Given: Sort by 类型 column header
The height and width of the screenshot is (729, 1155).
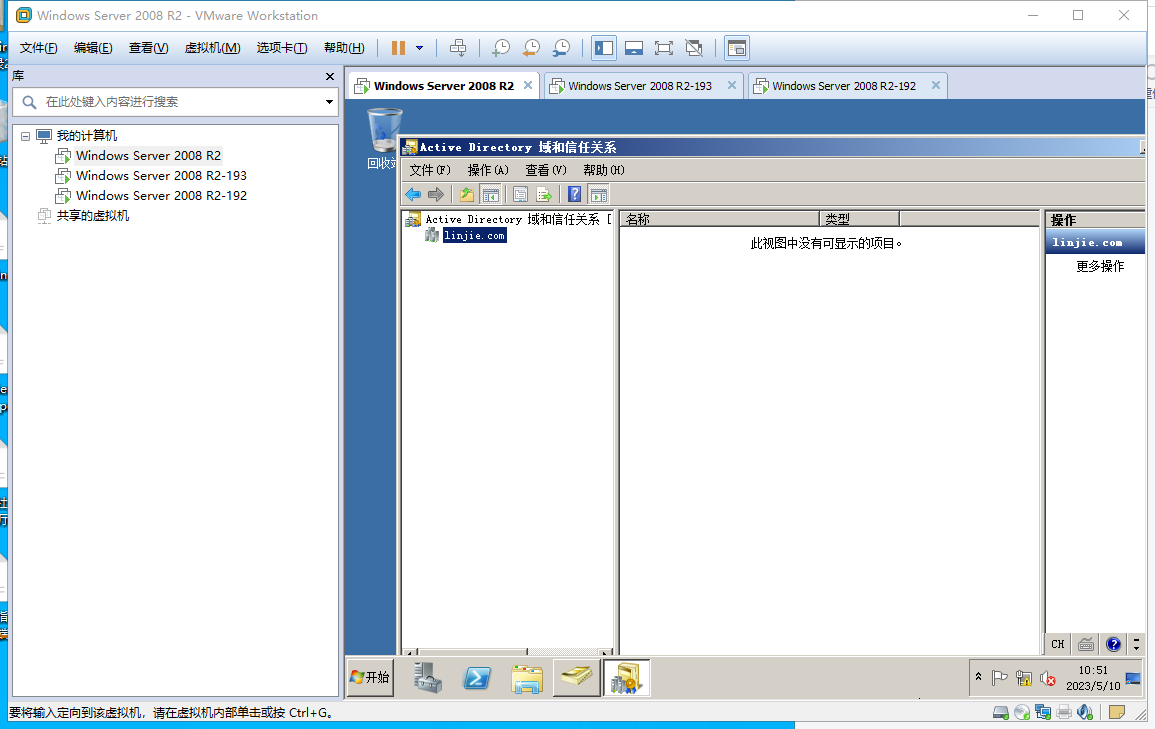Looking at the screenshot, I should point(860,219).
